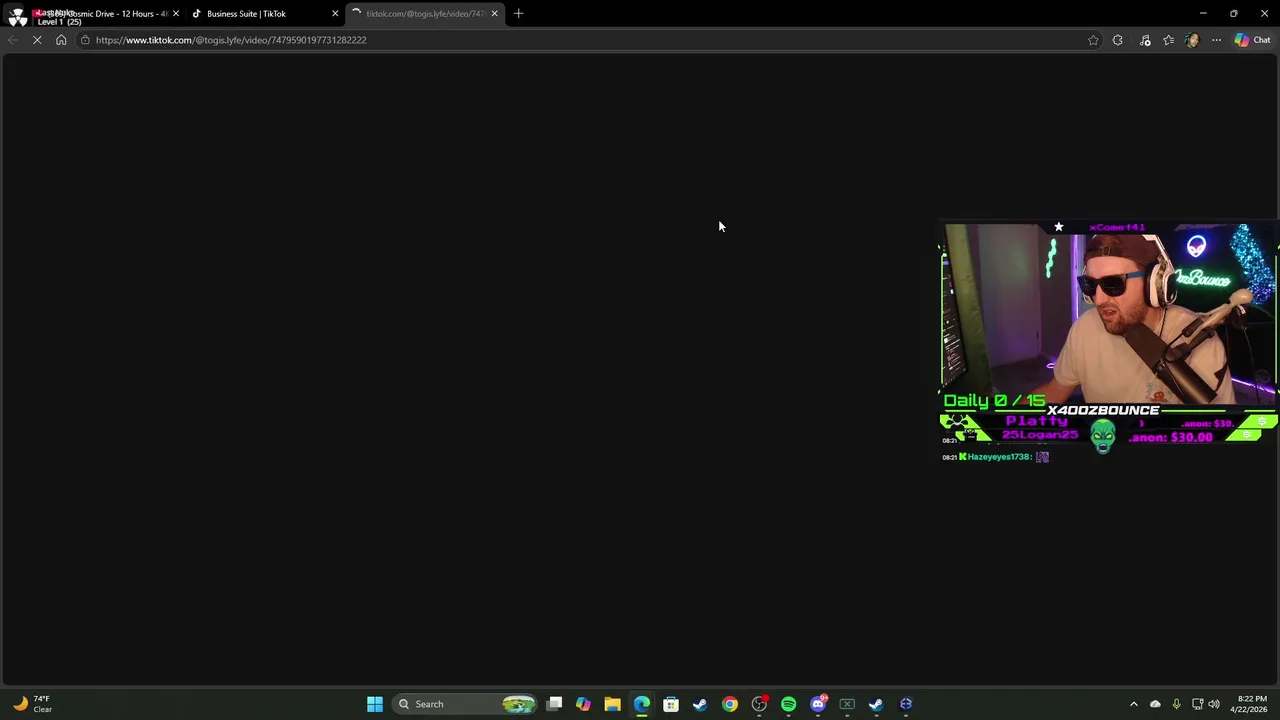Open OBS Studio from the taskbar
The height and width of the screenshot is (720, 1280).
pos(759,704)
